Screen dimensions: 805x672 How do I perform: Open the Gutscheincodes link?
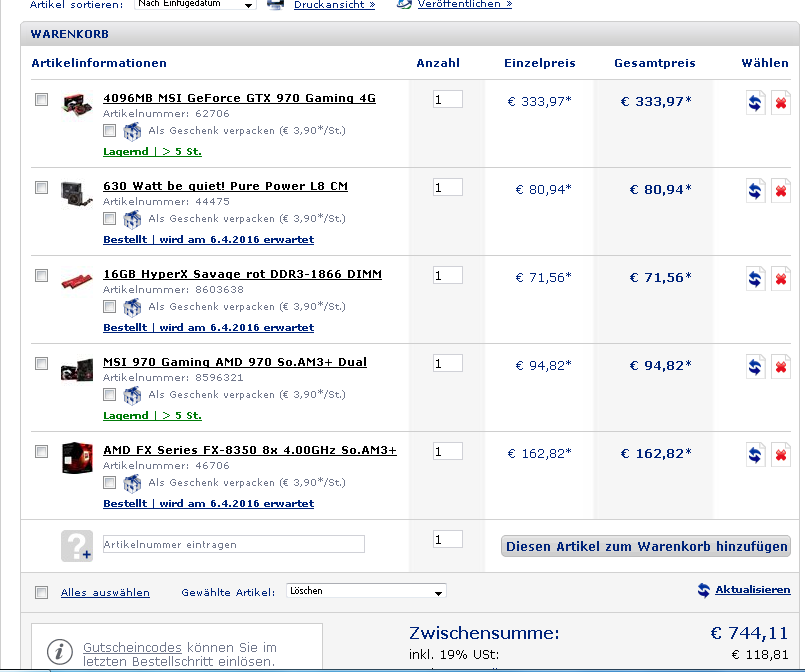[x=132, y=647]
